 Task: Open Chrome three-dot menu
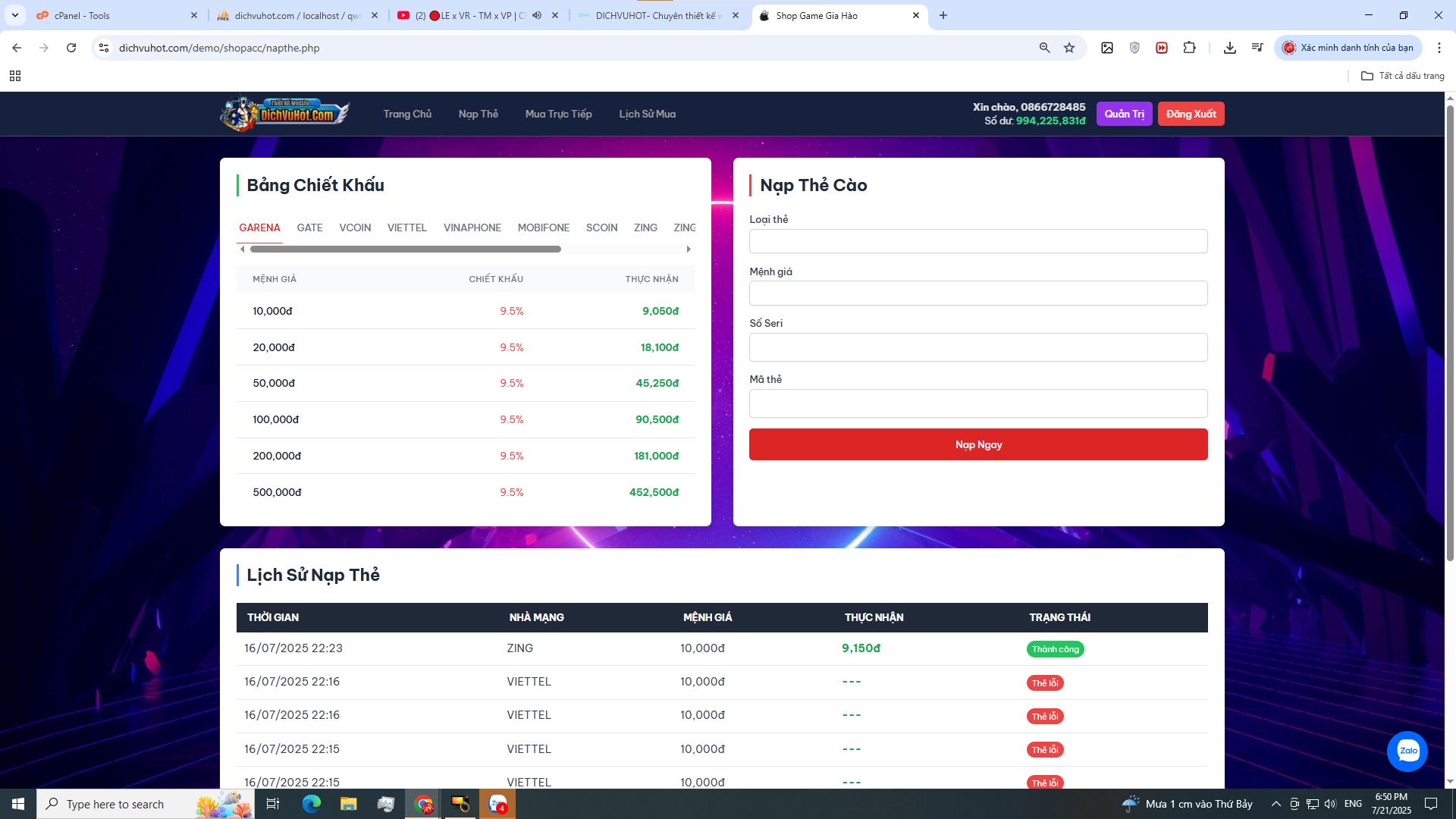pyautogui.click(x=1439, y=48)
